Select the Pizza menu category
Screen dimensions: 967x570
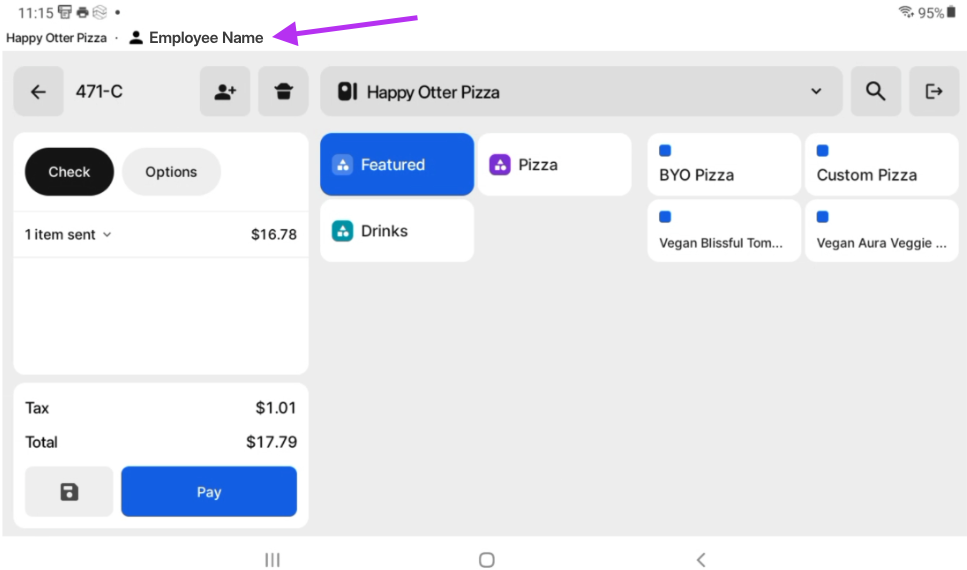click(x=554, y=165)
